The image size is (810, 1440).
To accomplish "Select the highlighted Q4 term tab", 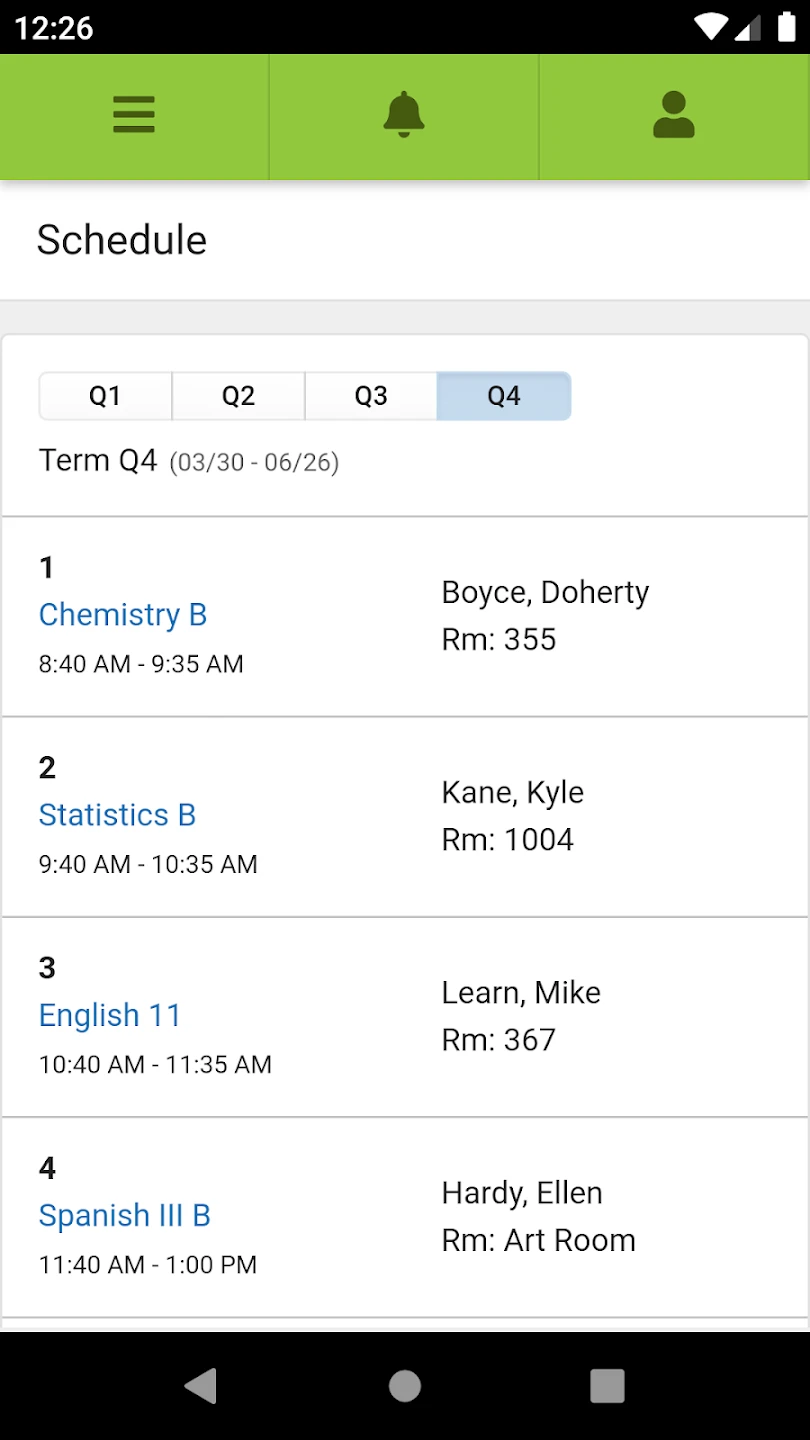I will point(504,396).
